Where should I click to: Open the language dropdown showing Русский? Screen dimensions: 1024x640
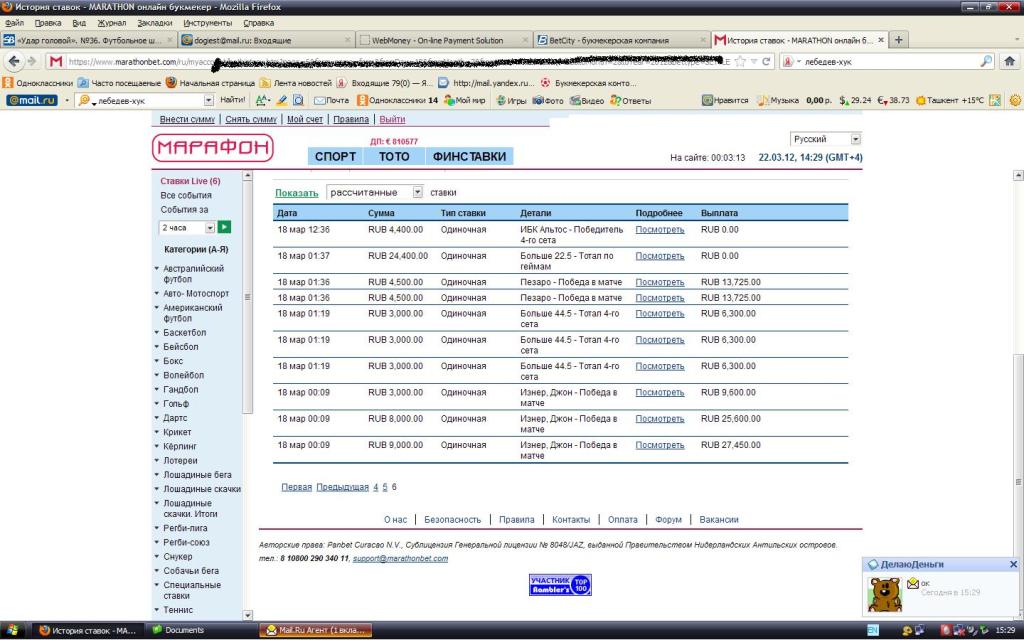click(x=856, y=139)
